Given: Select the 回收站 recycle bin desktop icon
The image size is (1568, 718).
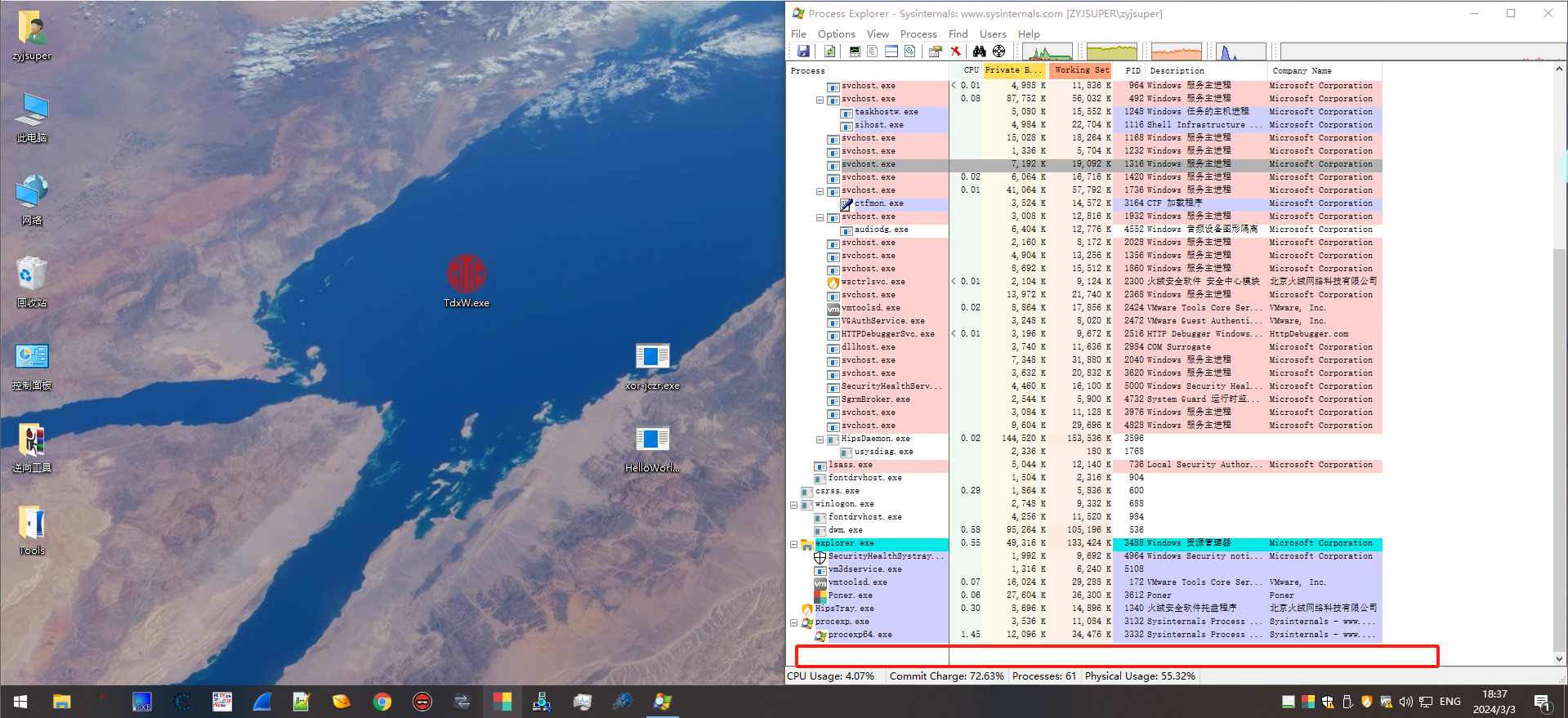Looking at the screenshot, I should [x=32, y=282].
